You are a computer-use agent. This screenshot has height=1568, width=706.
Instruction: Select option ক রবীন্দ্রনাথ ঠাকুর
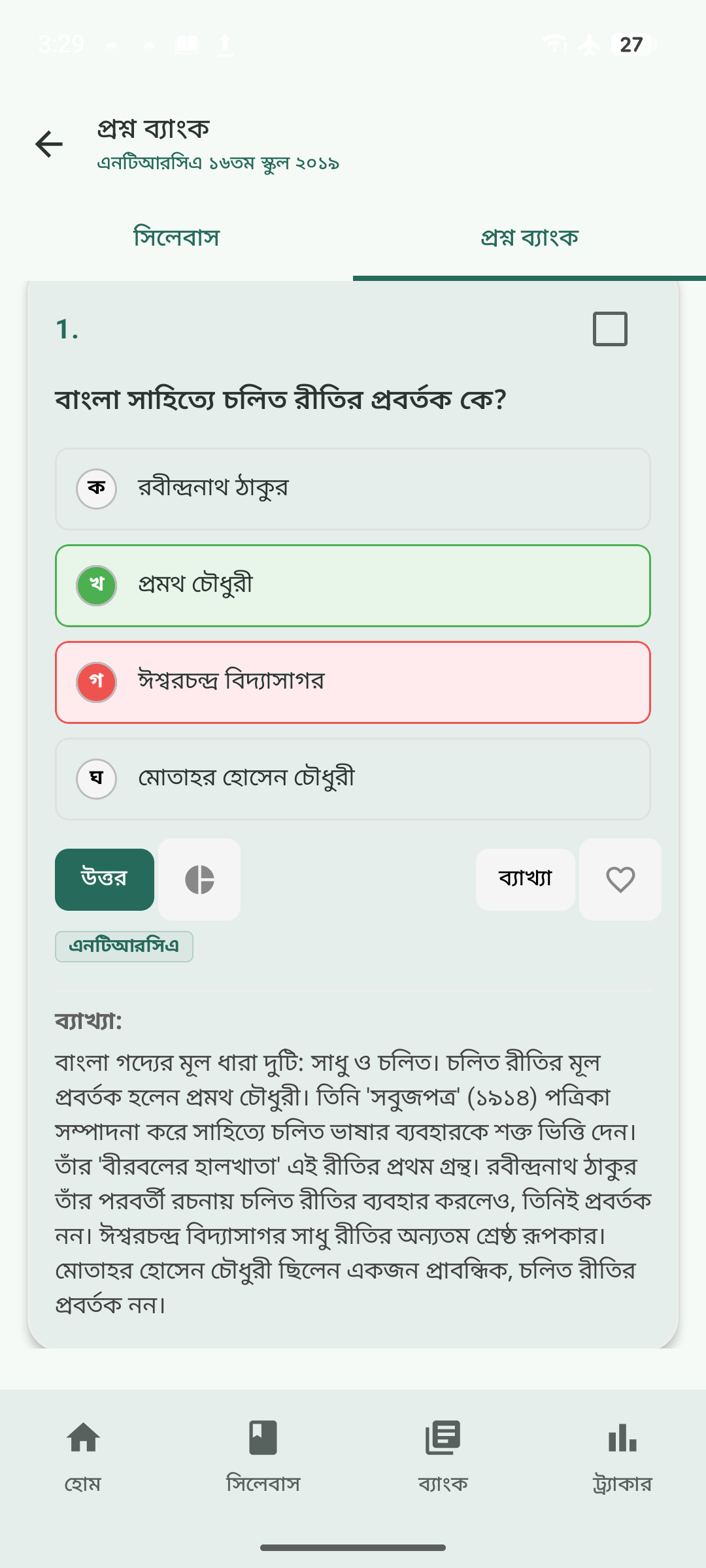tap(353, 489)
